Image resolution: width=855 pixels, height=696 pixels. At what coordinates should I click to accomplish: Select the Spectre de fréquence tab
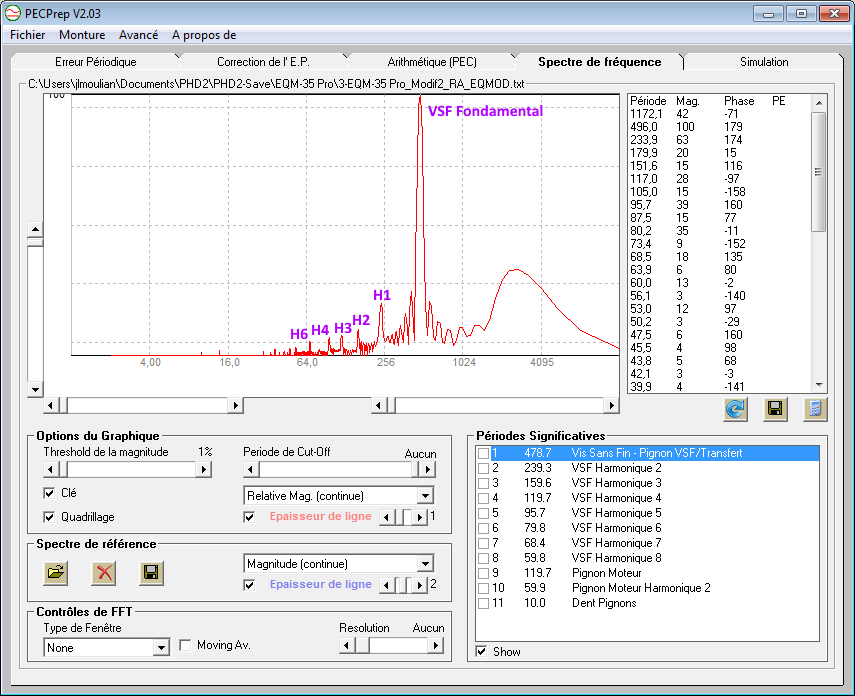point(599,62)
